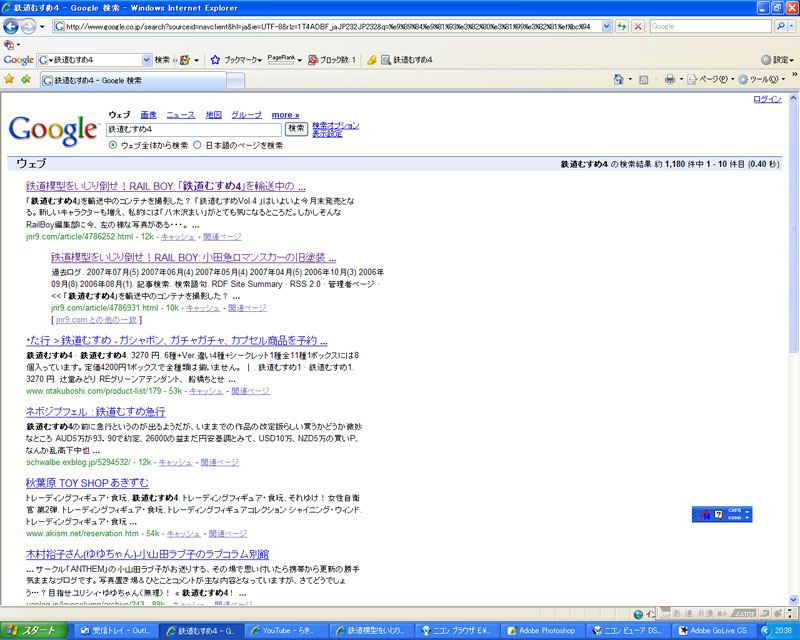Open the ツール(O) dropdown menu
Image resolution: width=800 pixels, height=640 pixels.
(x=765, y=79)
